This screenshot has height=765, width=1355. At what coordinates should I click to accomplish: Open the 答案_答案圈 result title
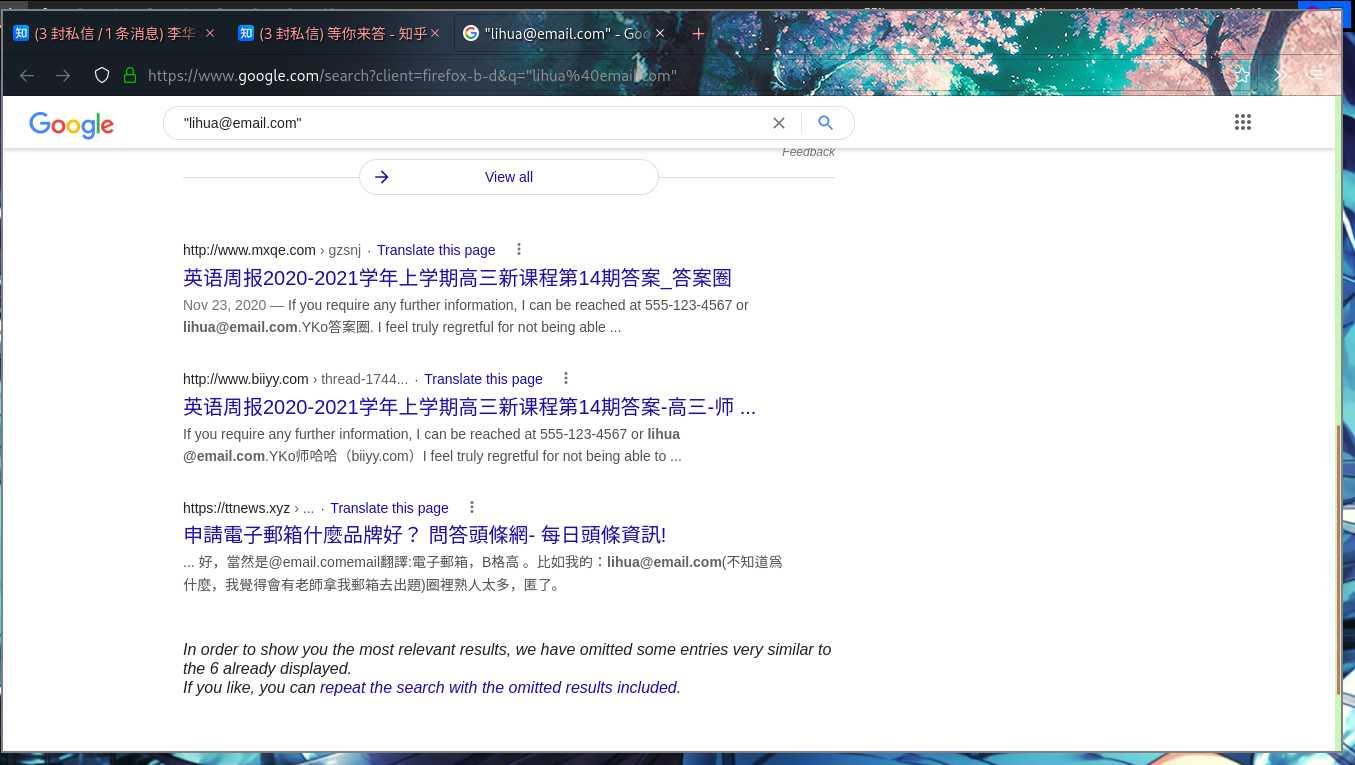pos(457,278)
